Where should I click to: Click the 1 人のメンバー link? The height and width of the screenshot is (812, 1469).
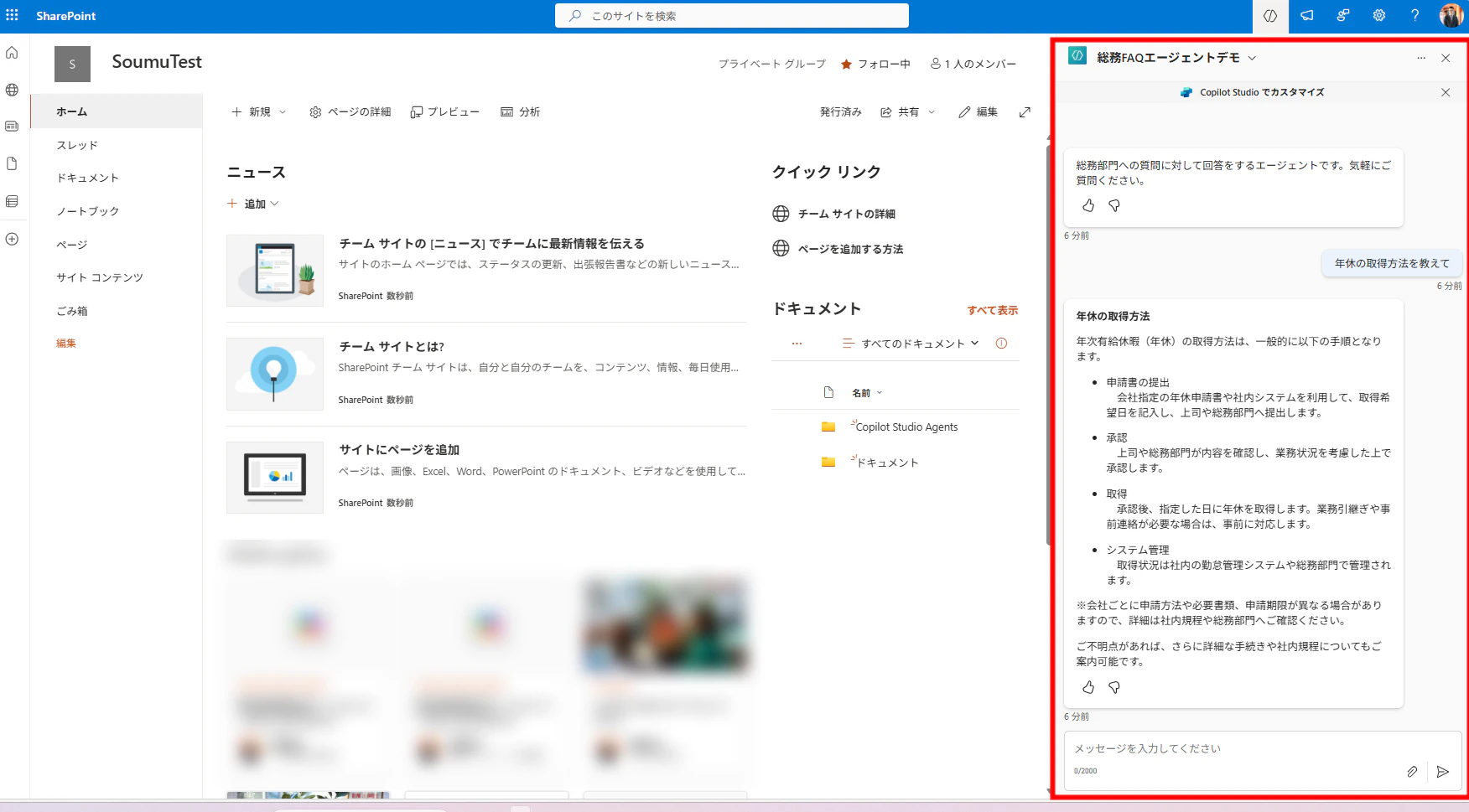pos(973,64)
